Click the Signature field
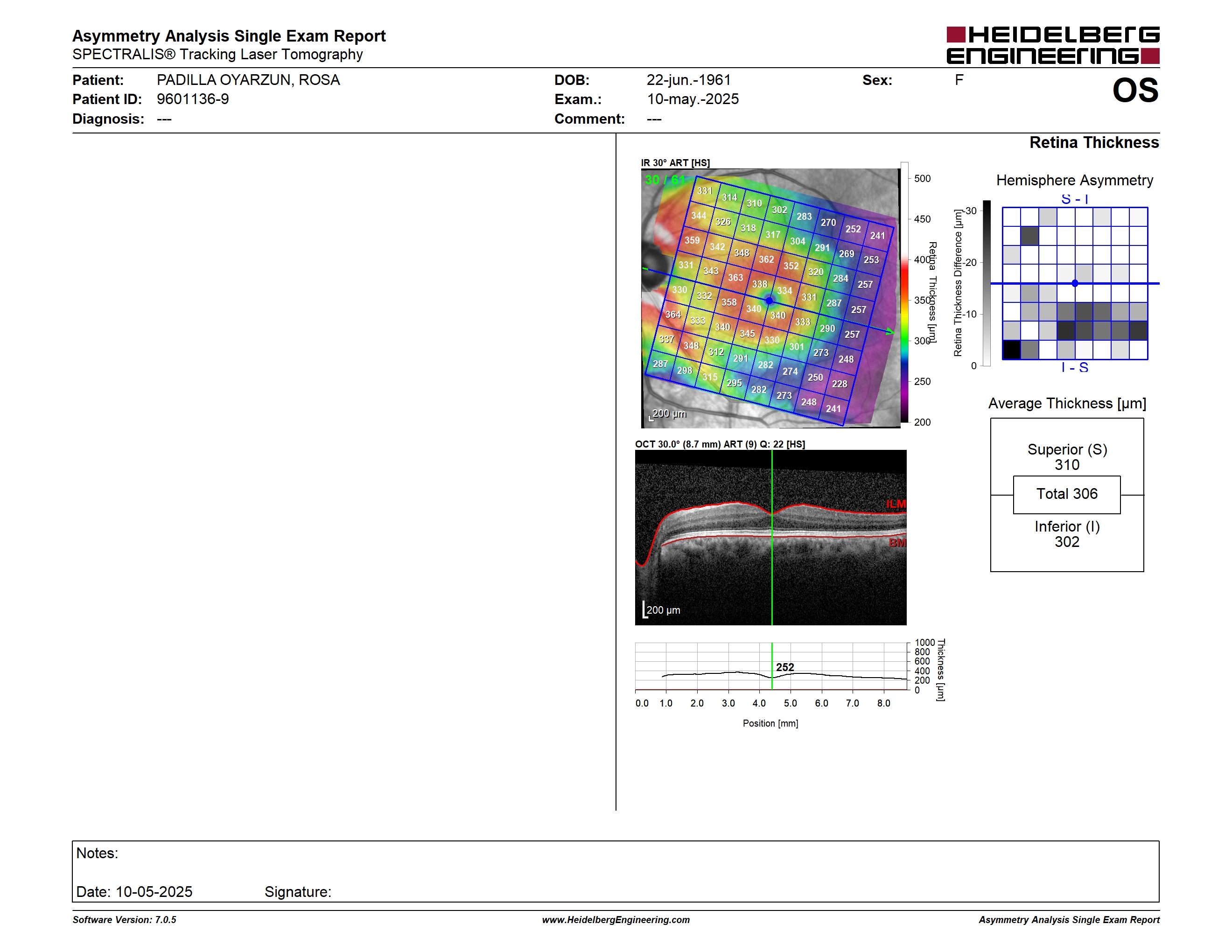1232x952 pixels. (x=298, y=892)
